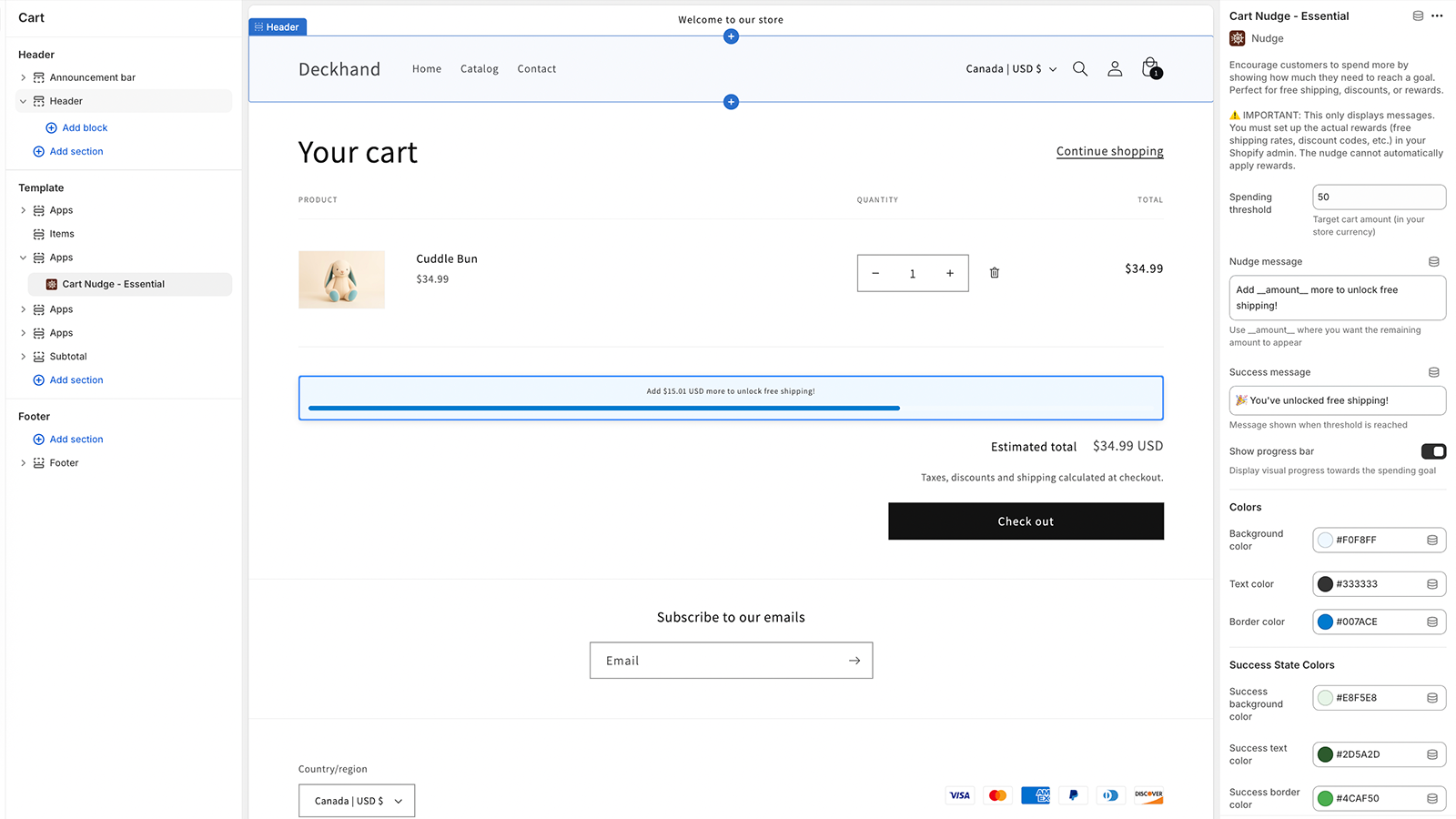1456x819 pixels.
Task: Click Add section under the Header group
Action: 68,152
